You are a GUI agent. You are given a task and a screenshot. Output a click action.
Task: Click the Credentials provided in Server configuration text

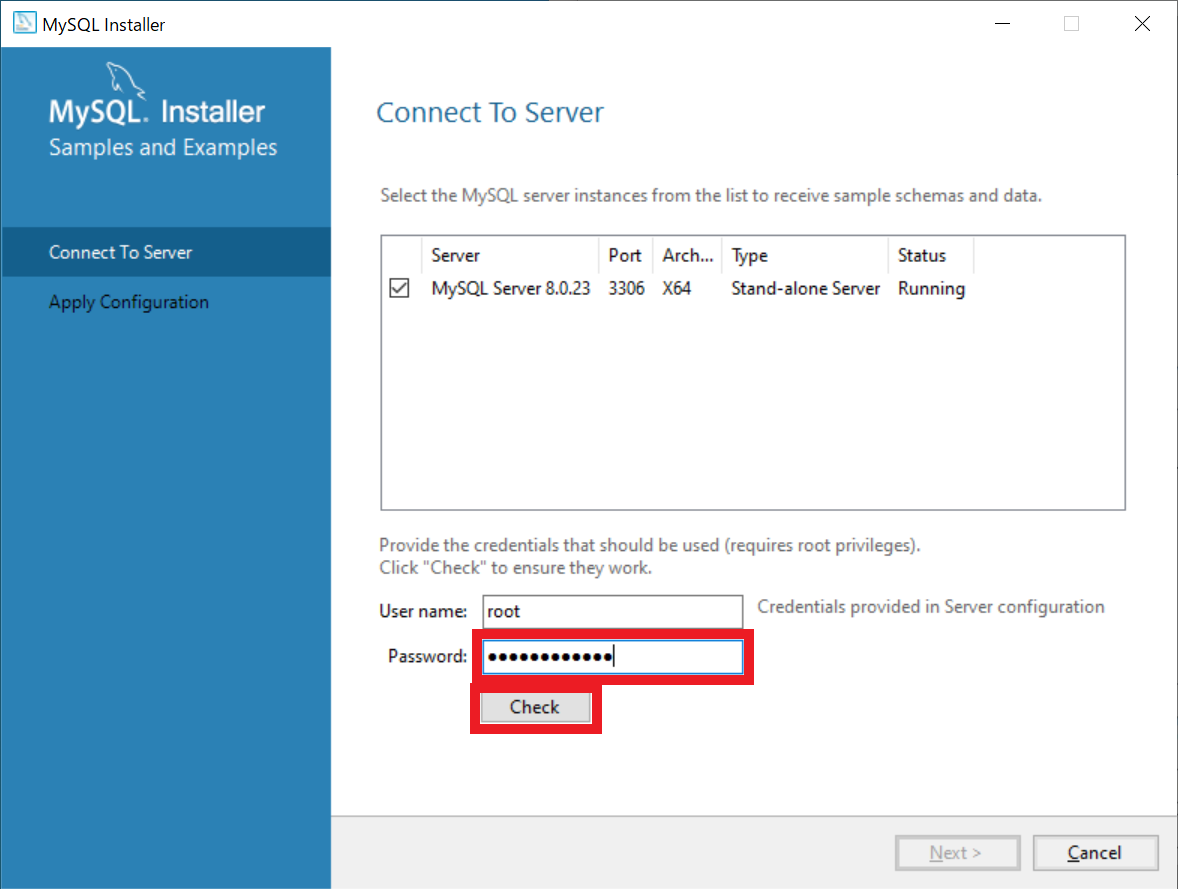(x=930, y=606)
